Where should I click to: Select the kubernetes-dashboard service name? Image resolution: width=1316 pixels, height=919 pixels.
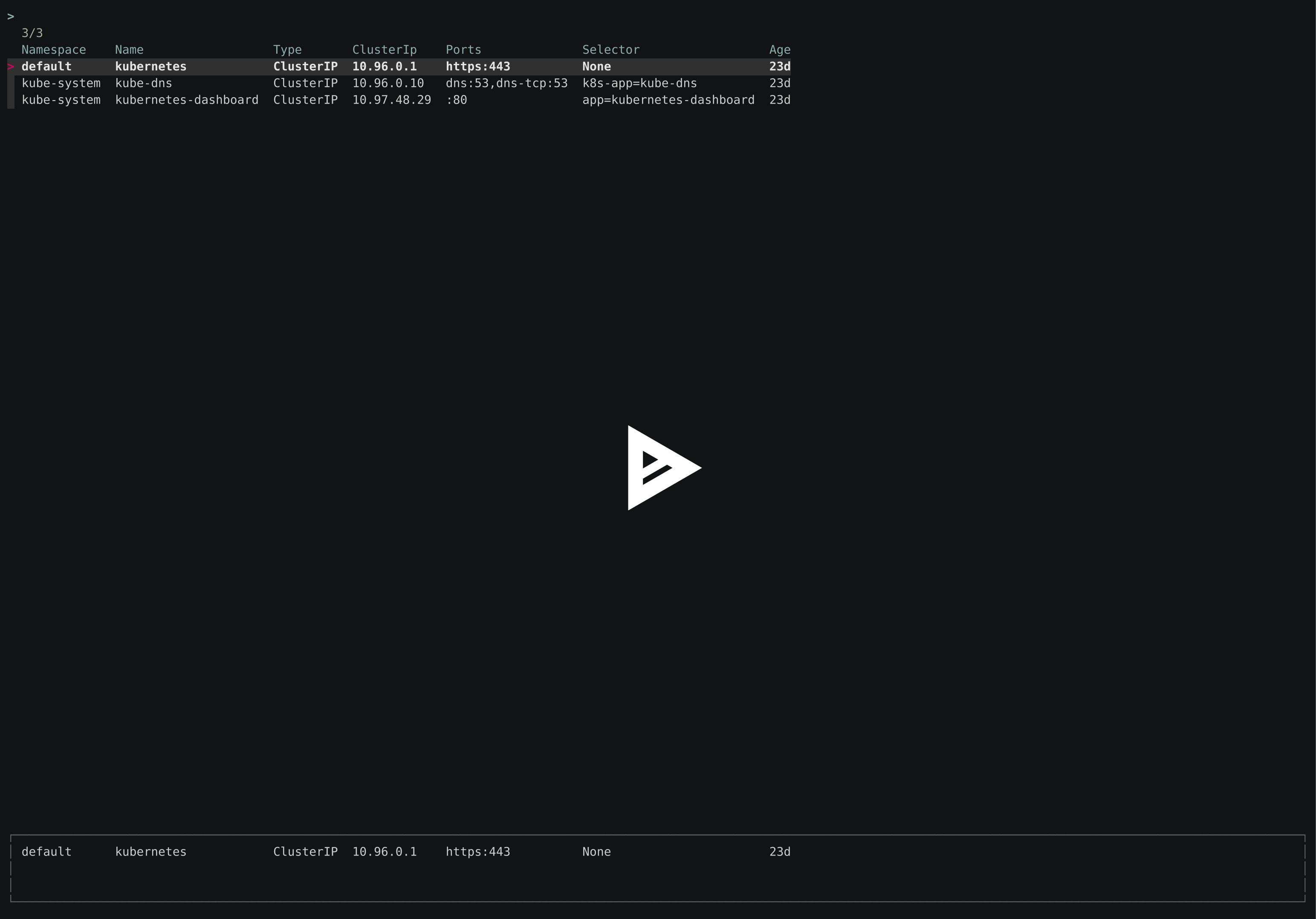187,100
